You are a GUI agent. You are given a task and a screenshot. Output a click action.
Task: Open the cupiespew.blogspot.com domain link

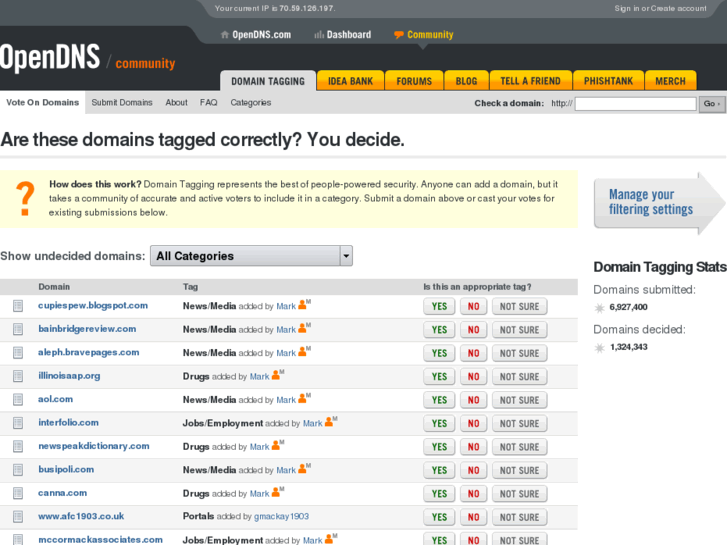pyautogui.click(x=93, y=306)
